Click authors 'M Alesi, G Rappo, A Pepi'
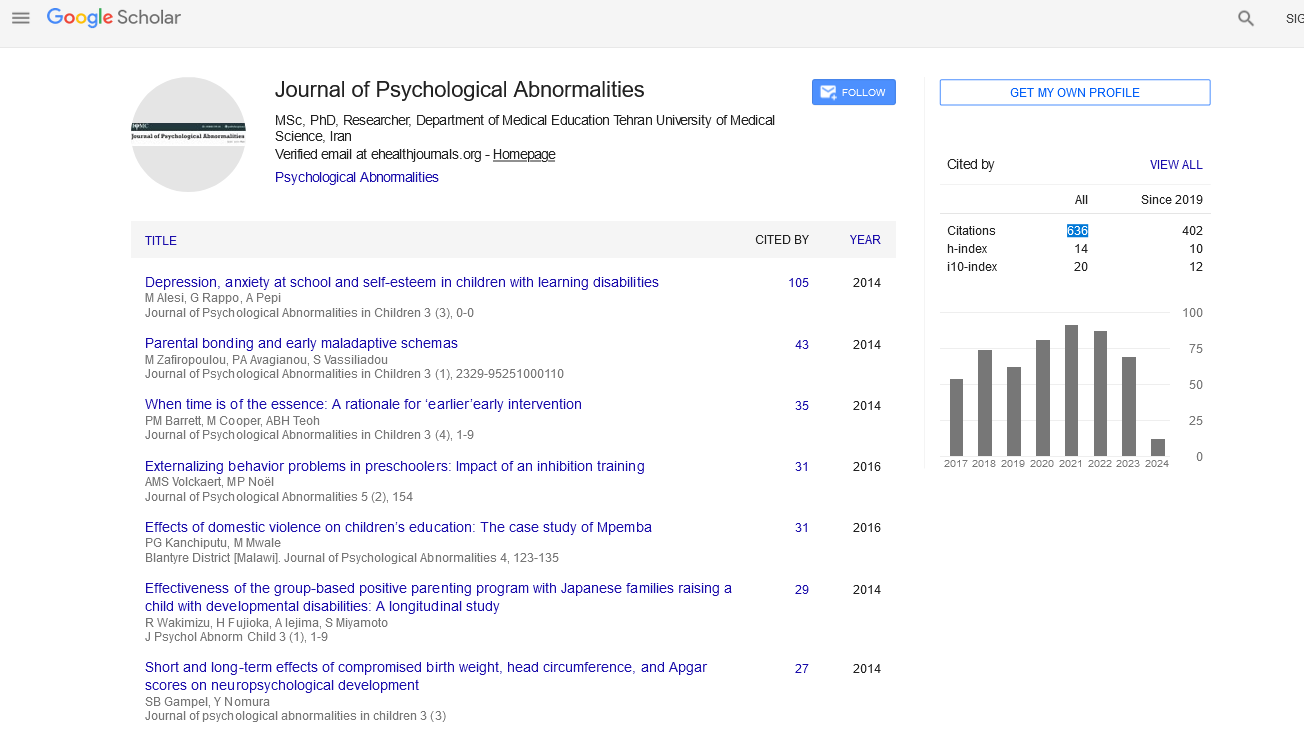This screenshot has width=1304, height=729. coord(213,298)
